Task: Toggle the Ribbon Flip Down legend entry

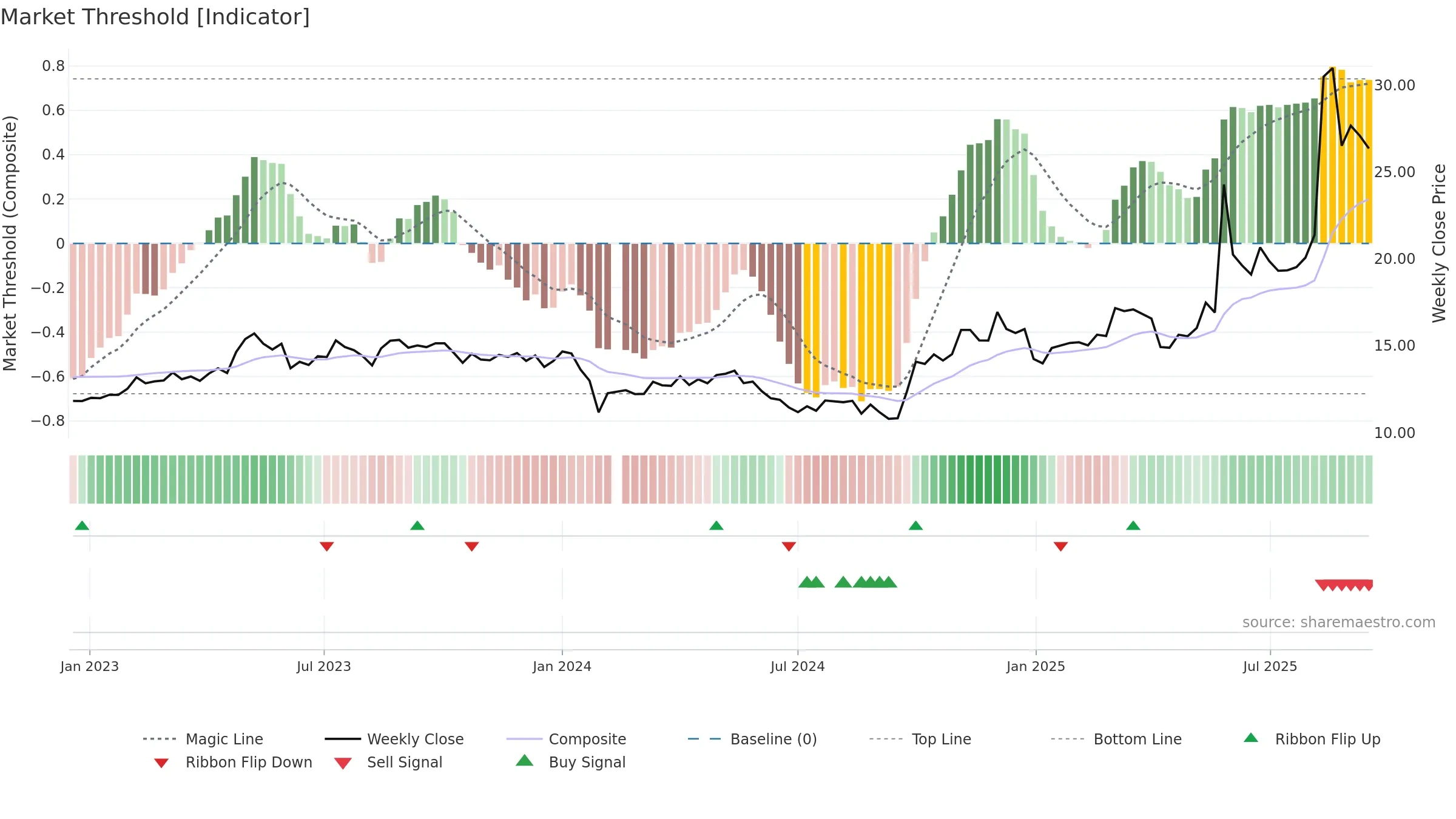Action: (233, 762)
